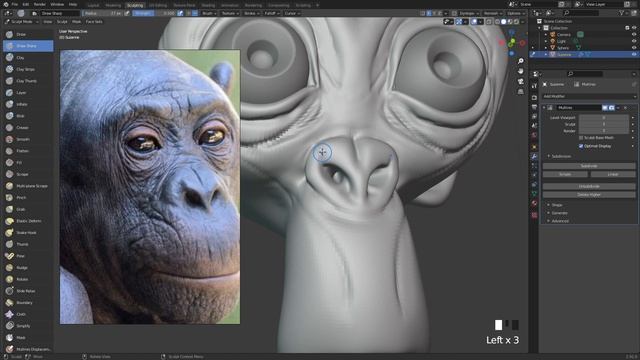Click the Subdivide button
The width and height of the screenshot is (640, 360).
(x=589, y=166)
